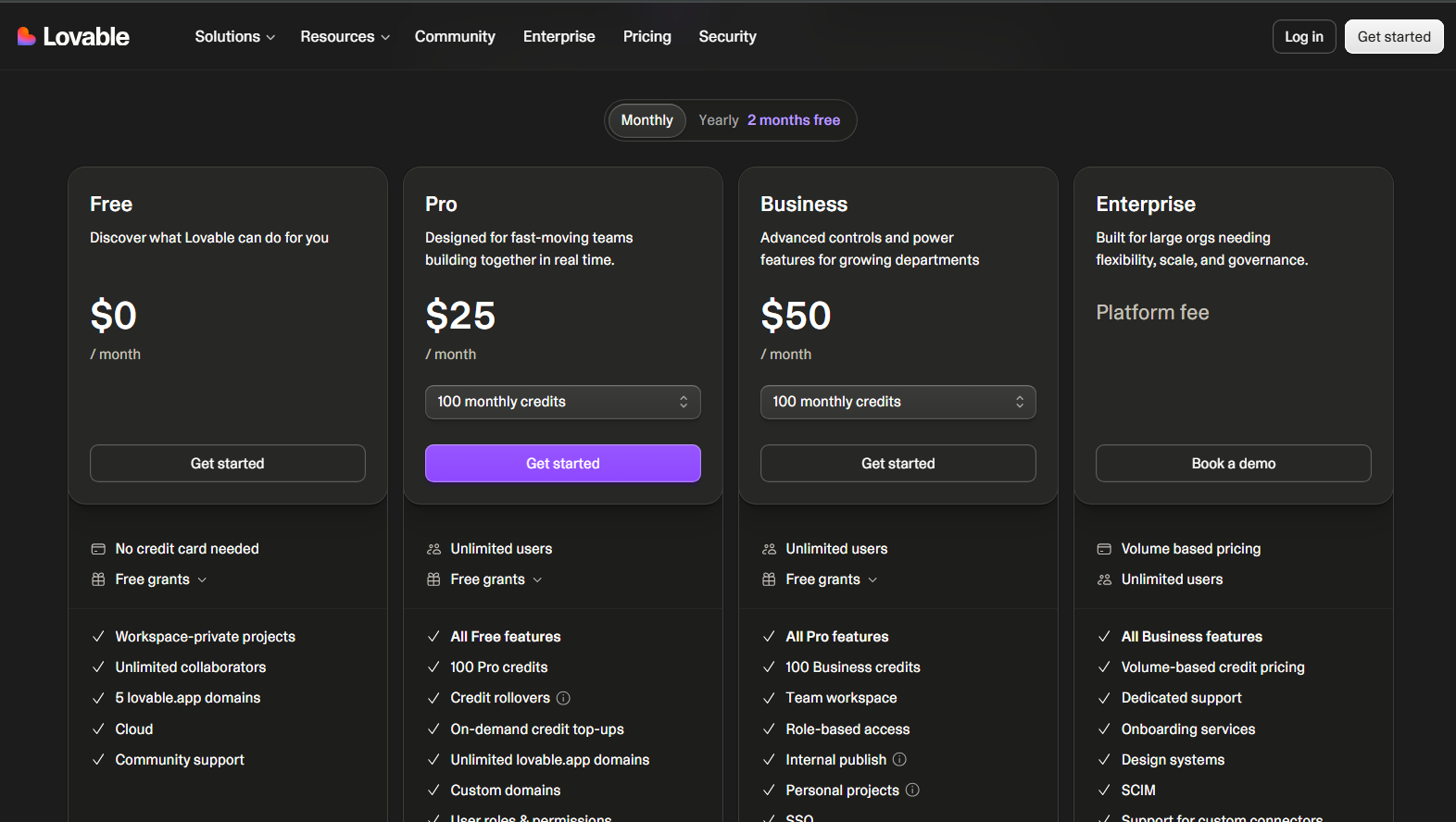Open the Security nav link
The width and height of the screenshot is (1456, 822).
point(727,36)
